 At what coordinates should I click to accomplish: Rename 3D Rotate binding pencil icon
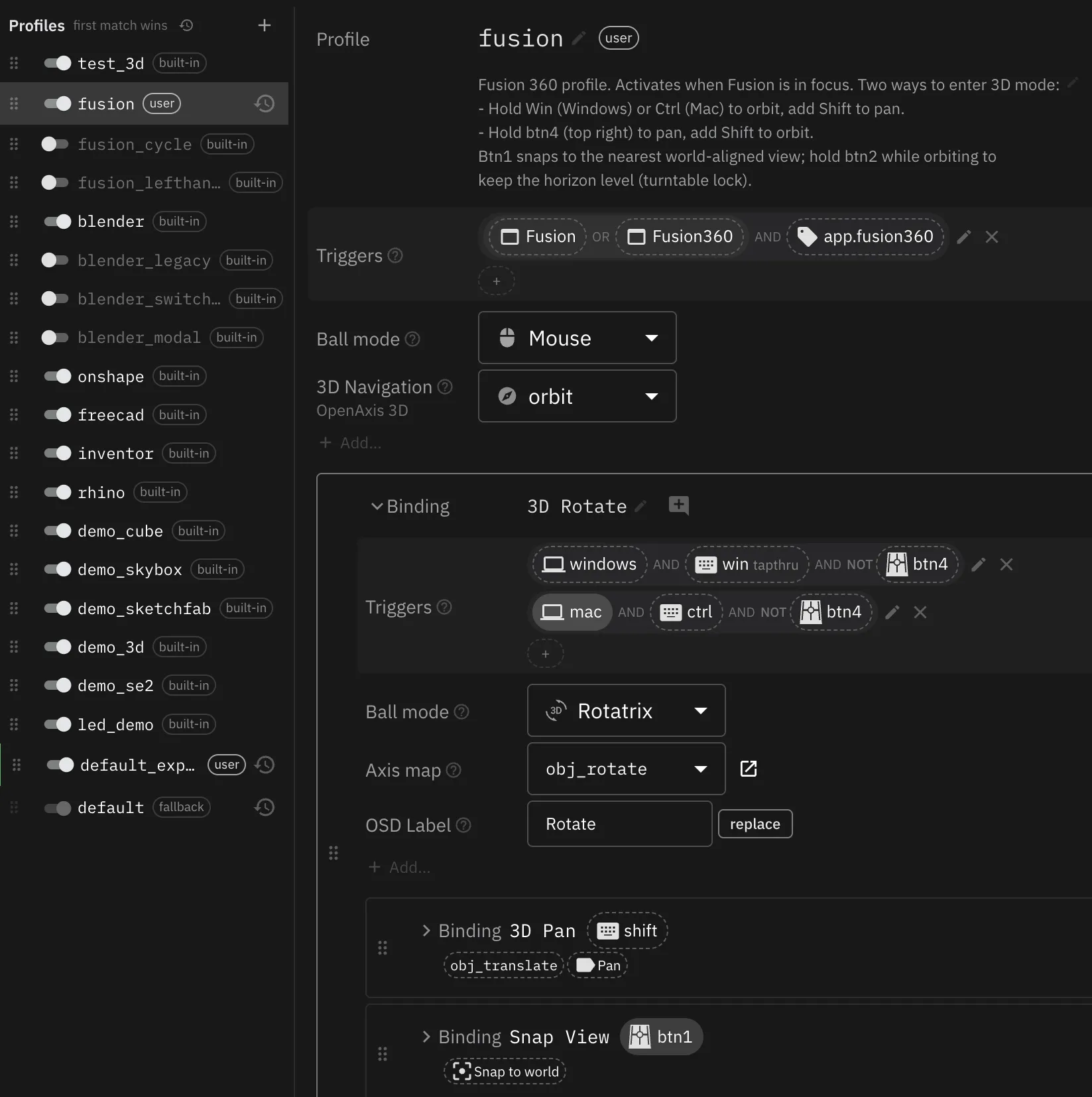click(640, 507)
